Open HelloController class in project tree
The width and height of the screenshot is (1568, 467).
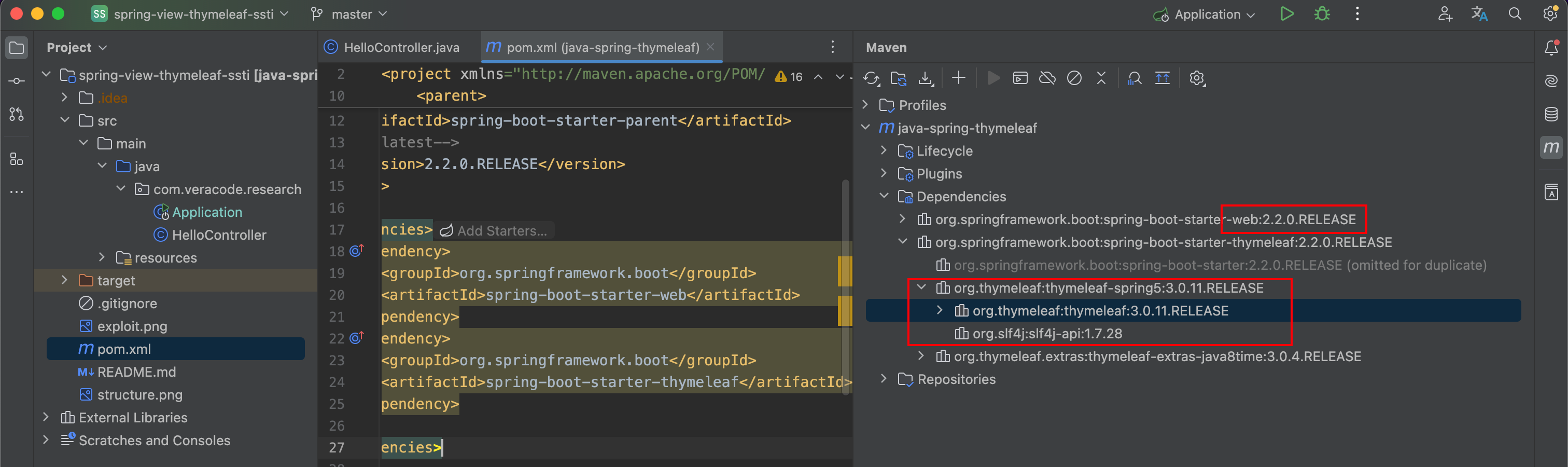point(210,235)
